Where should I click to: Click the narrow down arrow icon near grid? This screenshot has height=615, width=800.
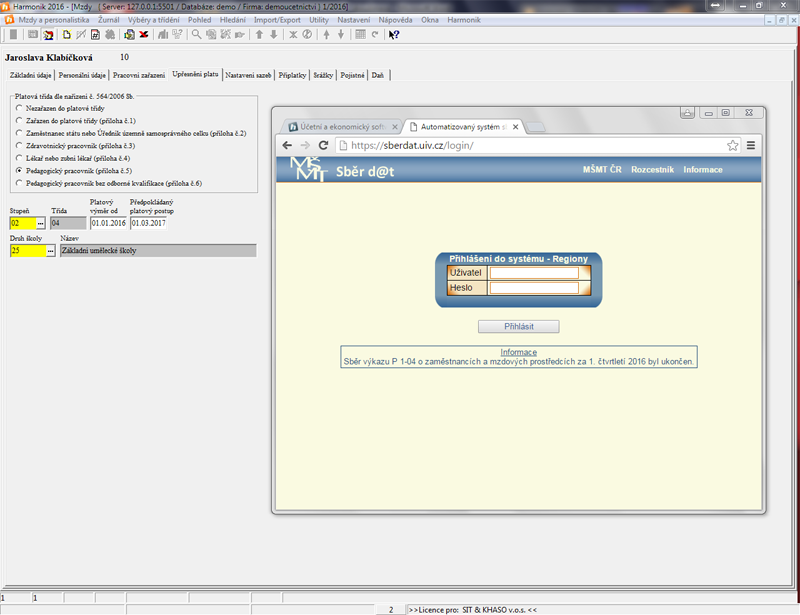click(x=341, y=35)
